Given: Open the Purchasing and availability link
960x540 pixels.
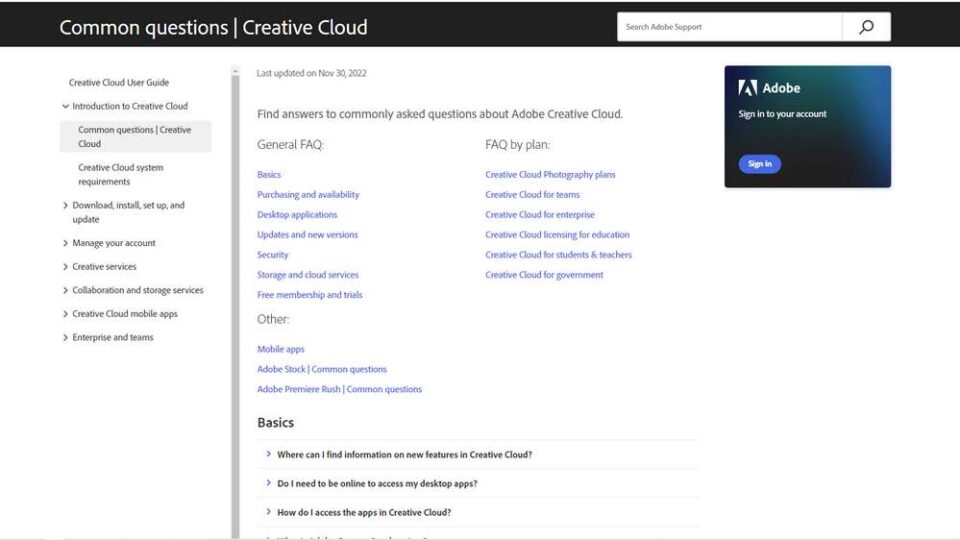Looking at the screenshot, I should click(x=308, y=195).
